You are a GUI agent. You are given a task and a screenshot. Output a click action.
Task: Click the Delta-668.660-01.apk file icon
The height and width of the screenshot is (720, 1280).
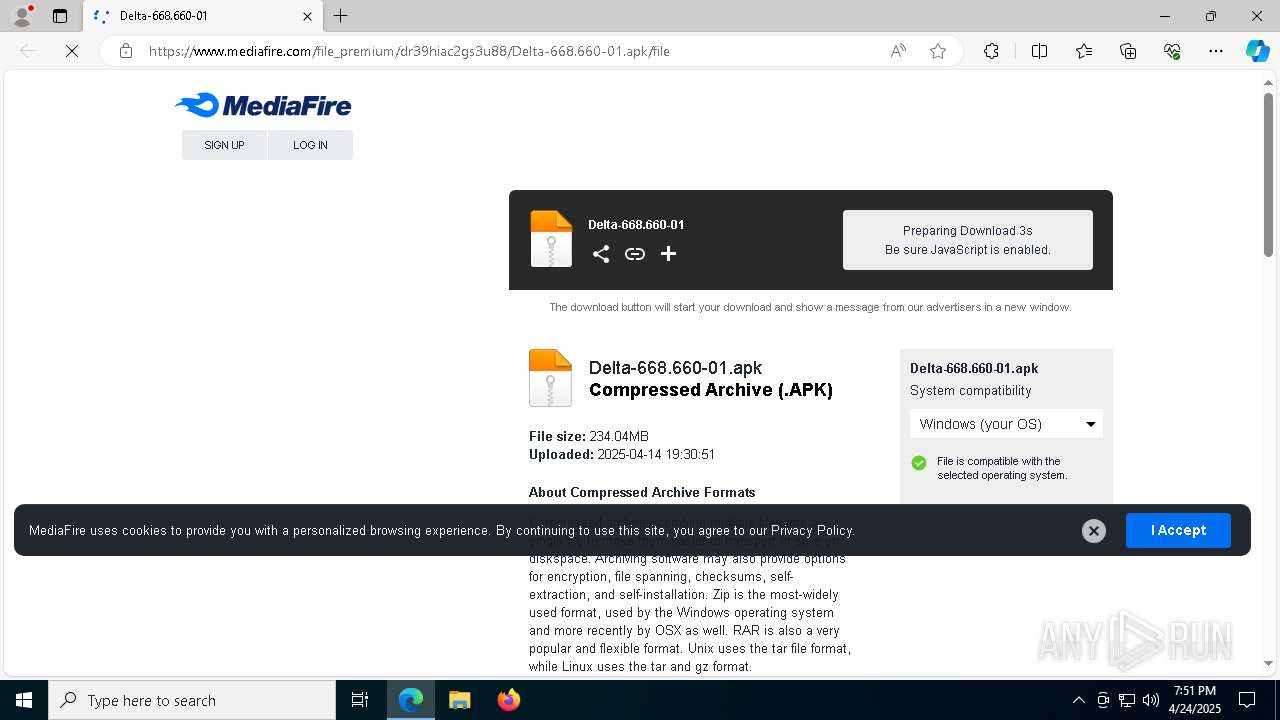(x=550, y=378)
